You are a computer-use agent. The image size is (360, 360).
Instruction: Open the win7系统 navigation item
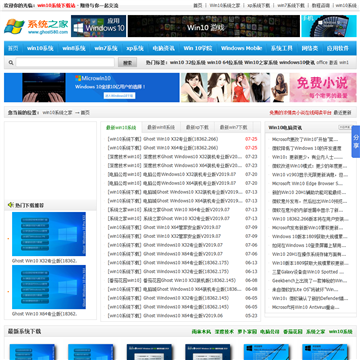(106, 48)
